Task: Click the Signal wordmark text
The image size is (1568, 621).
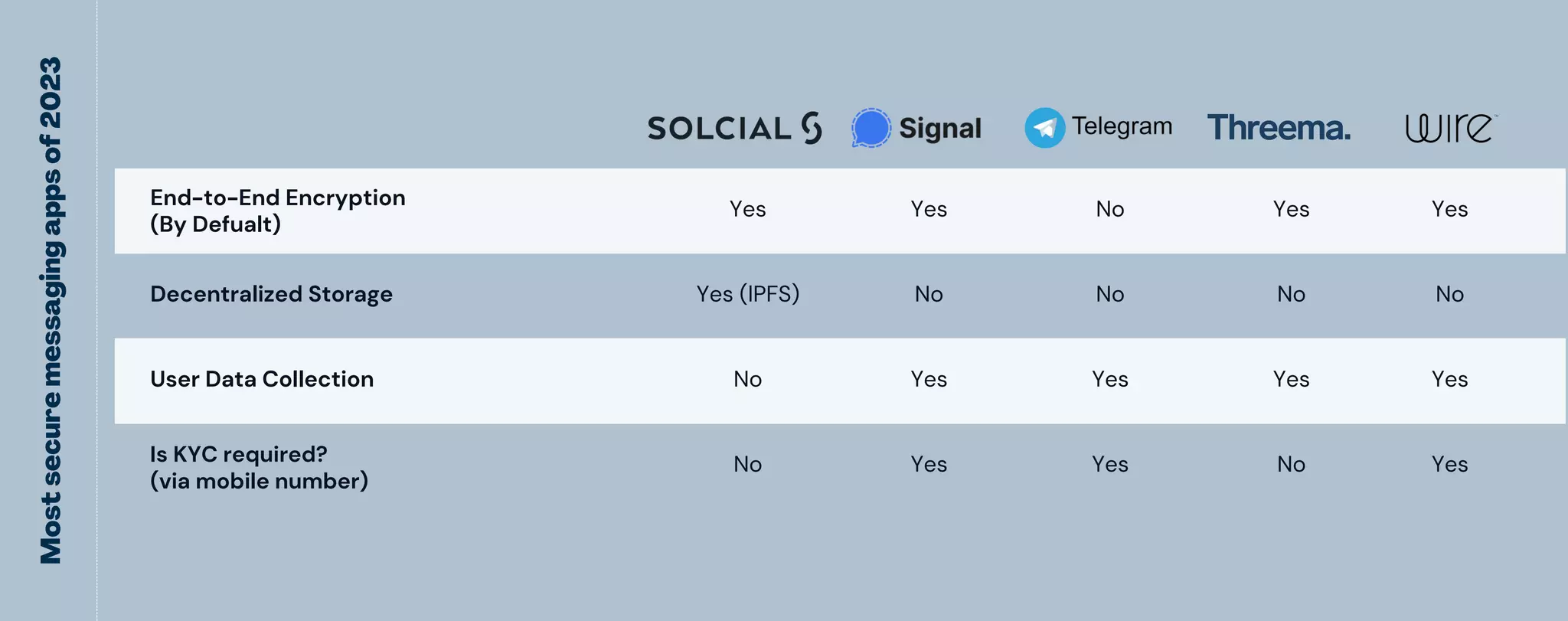Action: coord(940,129)
